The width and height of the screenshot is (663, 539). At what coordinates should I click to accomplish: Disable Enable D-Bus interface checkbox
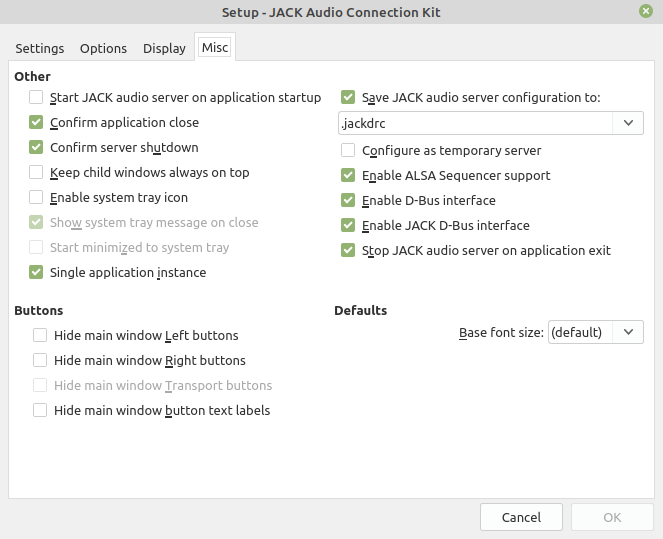click(348, 200)
